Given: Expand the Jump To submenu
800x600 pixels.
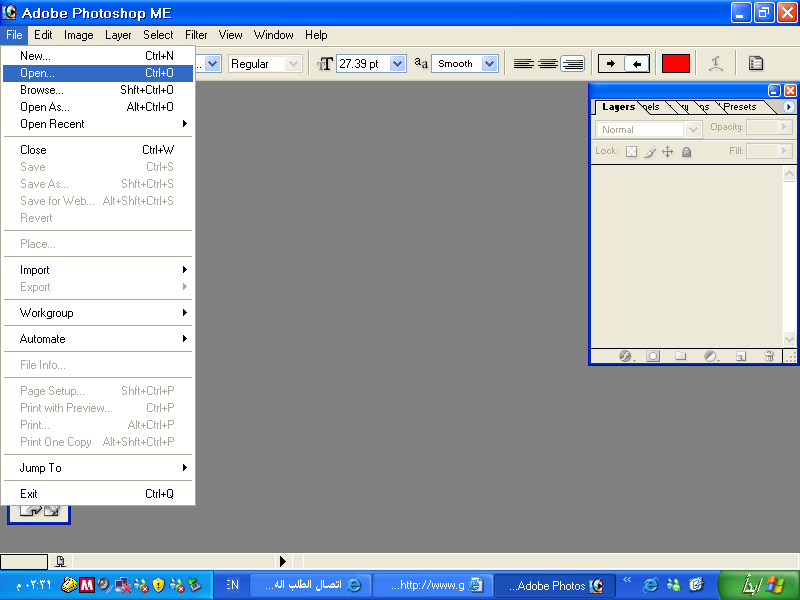Looking at the screenshot, I should pos(98,468).
